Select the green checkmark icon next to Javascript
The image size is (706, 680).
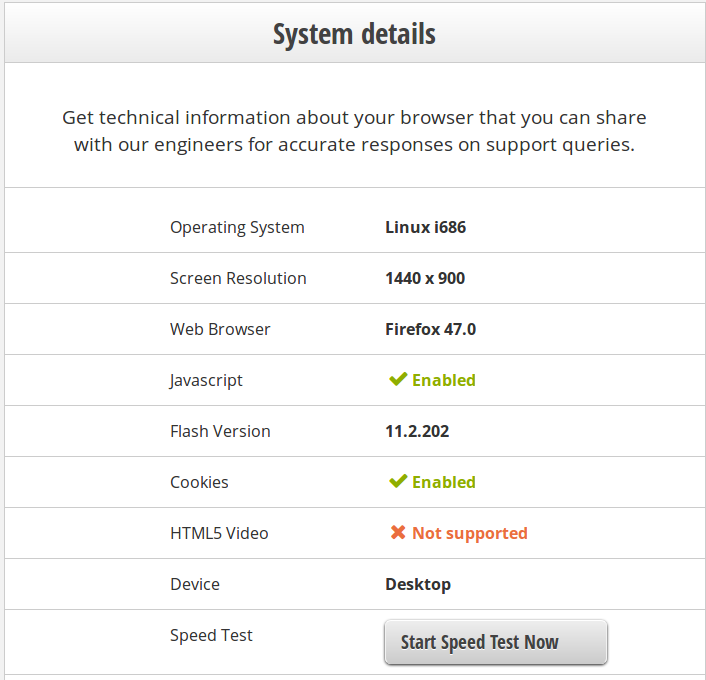click(x=398, y=380)
